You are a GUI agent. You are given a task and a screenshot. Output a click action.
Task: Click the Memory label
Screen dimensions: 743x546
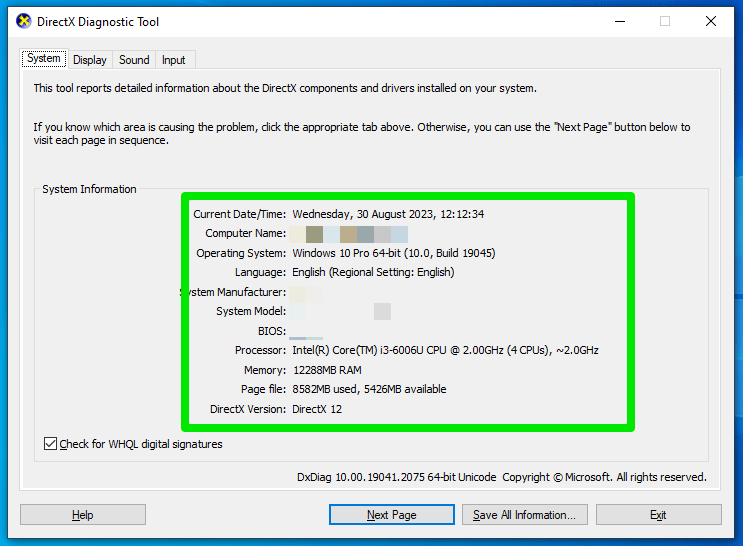click(265, 370)
